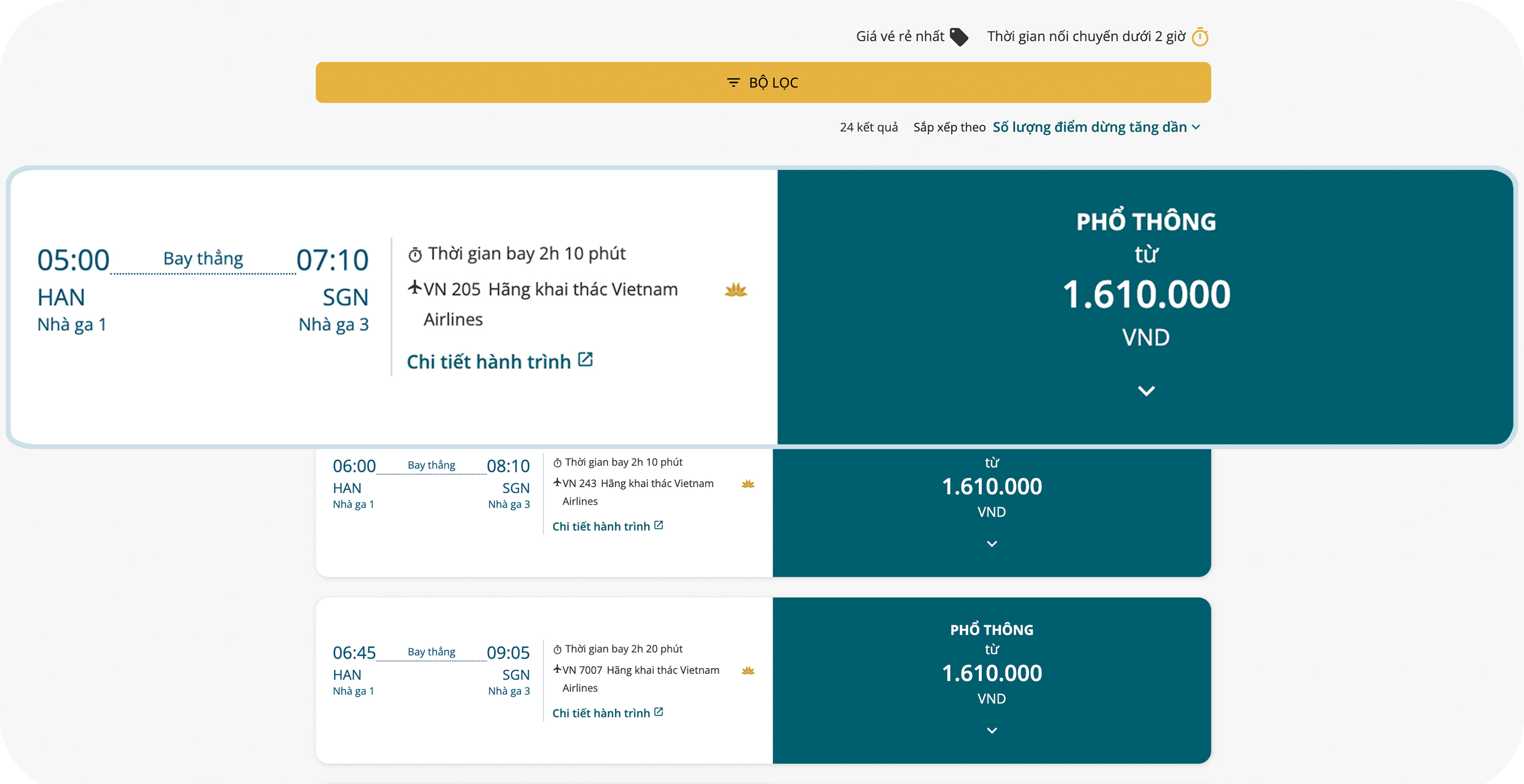The width and height of the screenshot is (1524, 784).
Task: Click the external link icon on VN 205 itinerary details
Action: (x=585, y=360)
